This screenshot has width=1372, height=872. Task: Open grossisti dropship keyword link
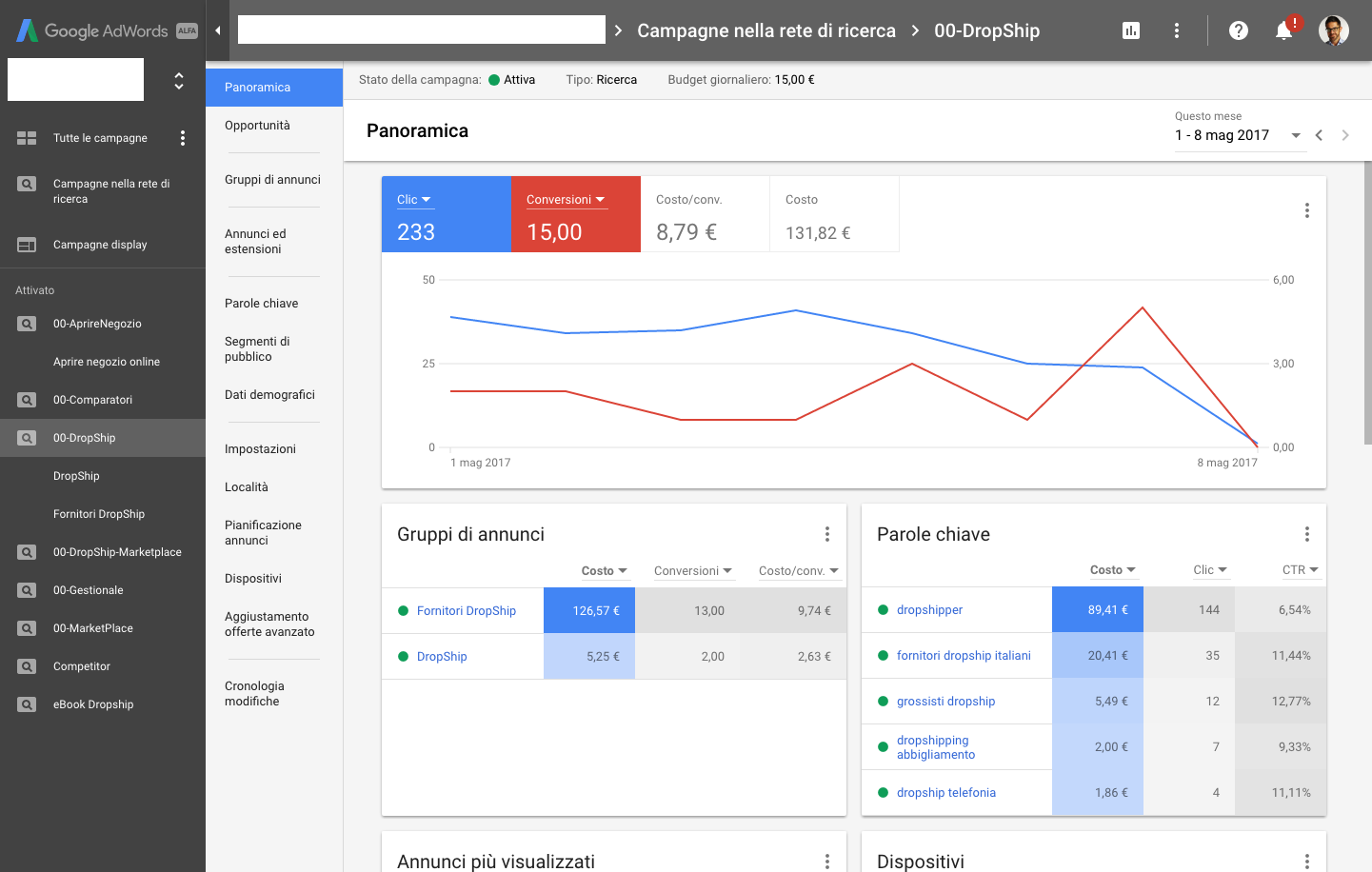coord(945,702)
